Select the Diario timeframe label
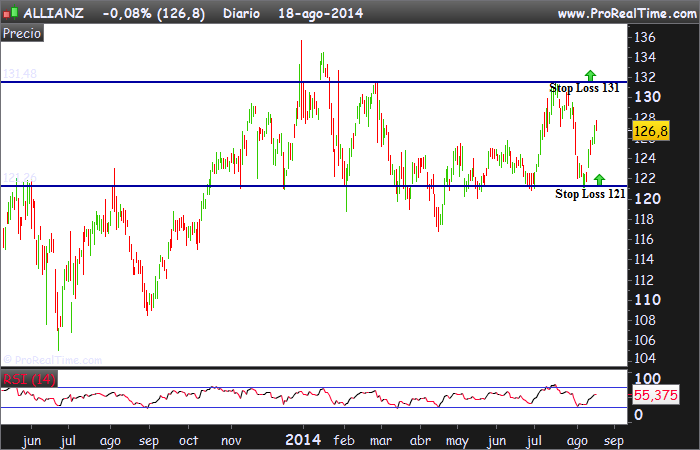Viewport: 700px width, 450px height. [x=241, y=13]
